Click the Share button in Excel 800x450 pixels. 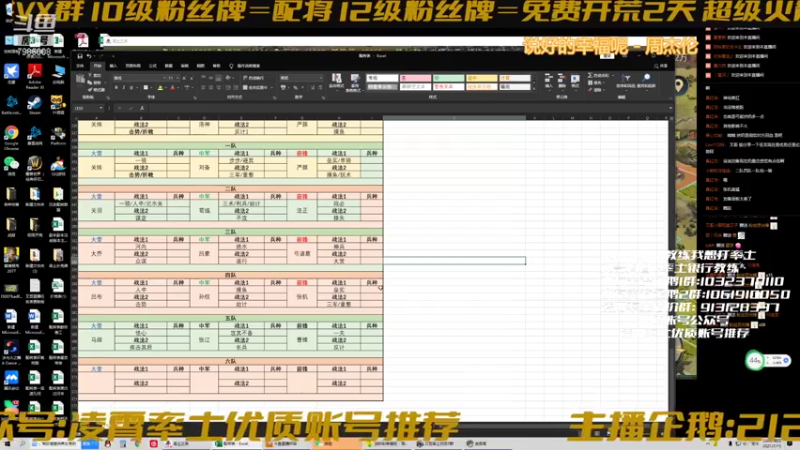click(x=661, y=66)
